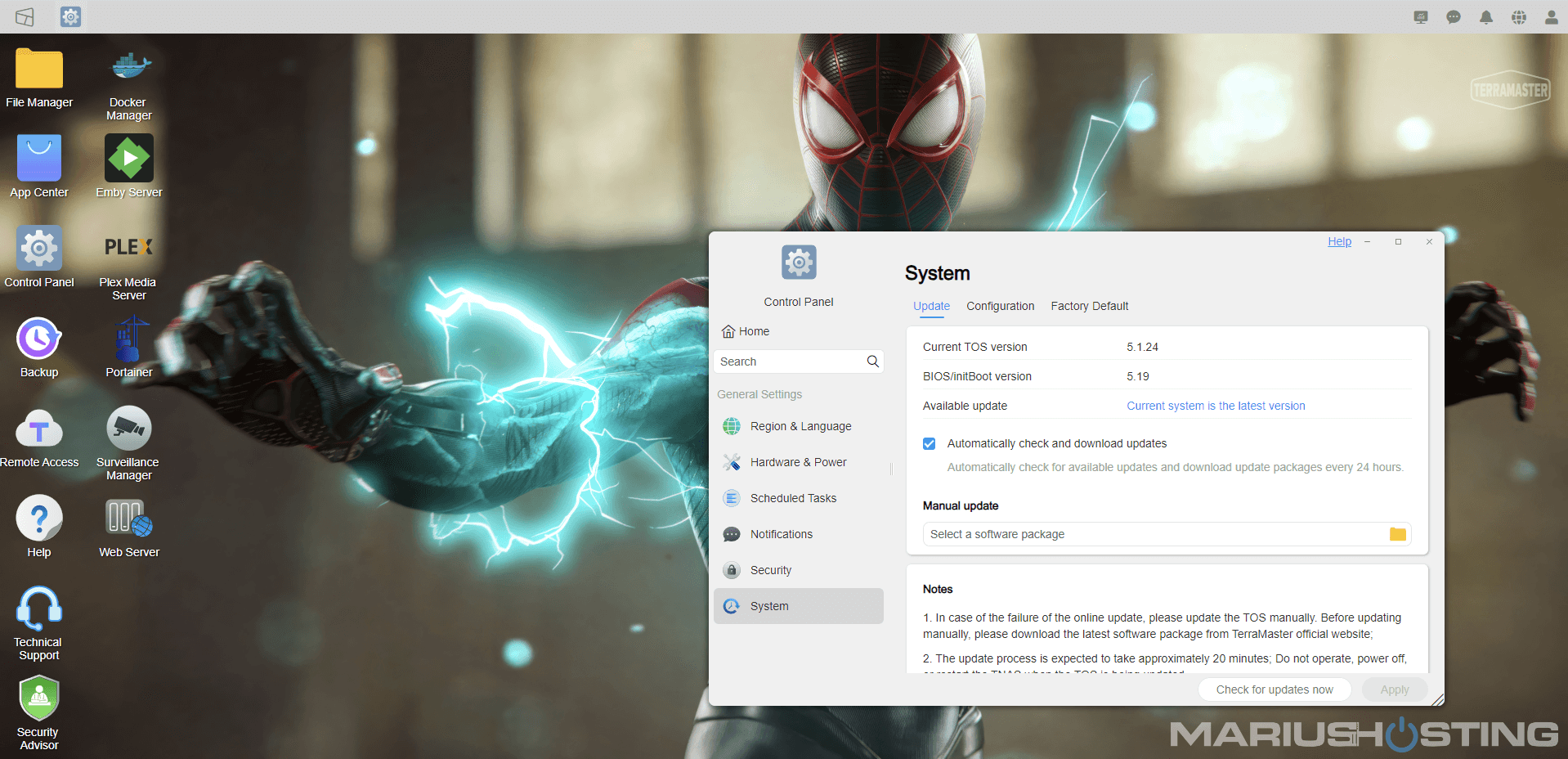1568x759 pixels.
Task: Click folder icon to browse software package
Action: coord(1398,534)
